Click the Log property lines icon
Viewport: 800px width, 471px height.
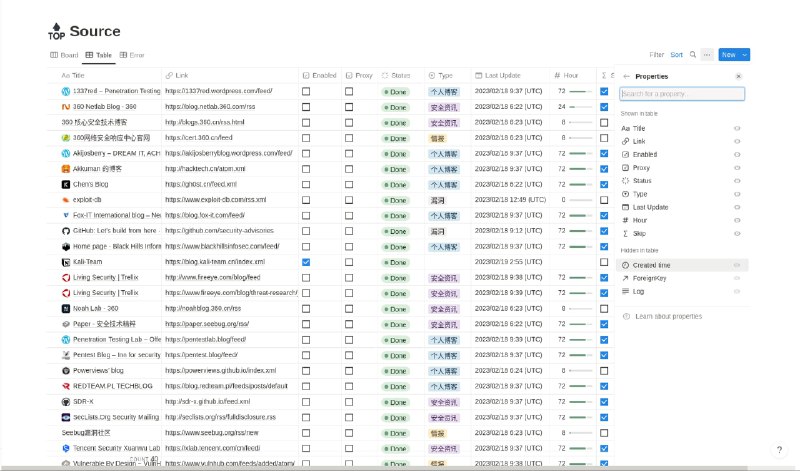(626, 291)
